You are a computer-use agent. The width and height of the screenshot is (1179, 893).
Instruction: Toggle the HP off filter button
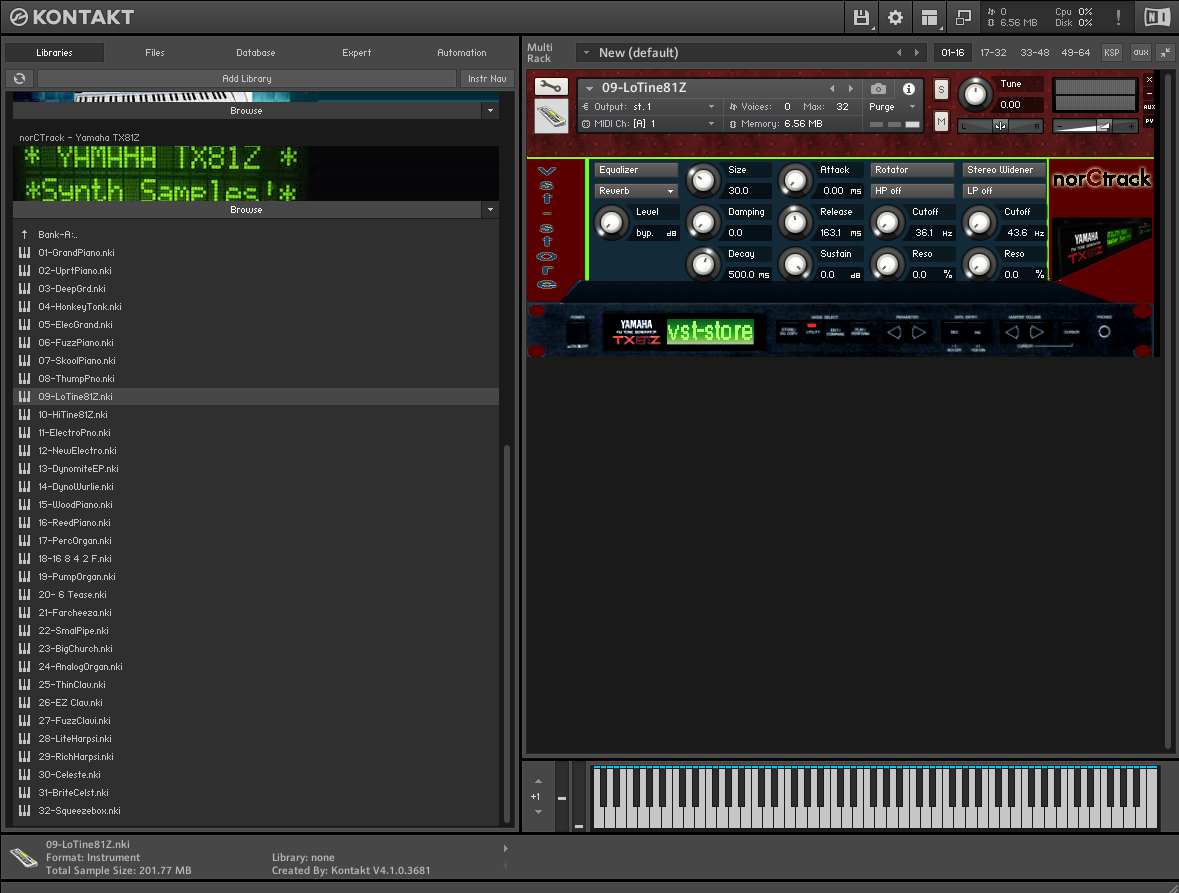click(912, 191)
